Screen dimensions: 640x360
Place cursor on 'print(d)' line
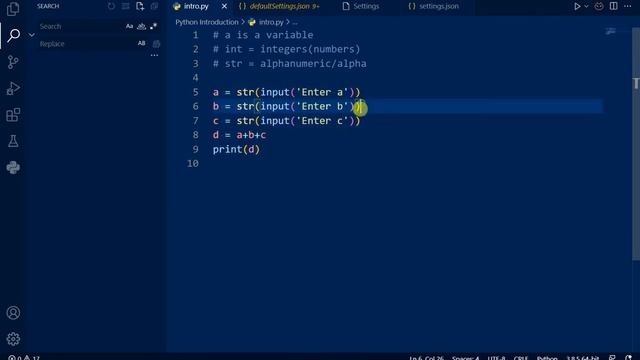(x=236, y=149)
